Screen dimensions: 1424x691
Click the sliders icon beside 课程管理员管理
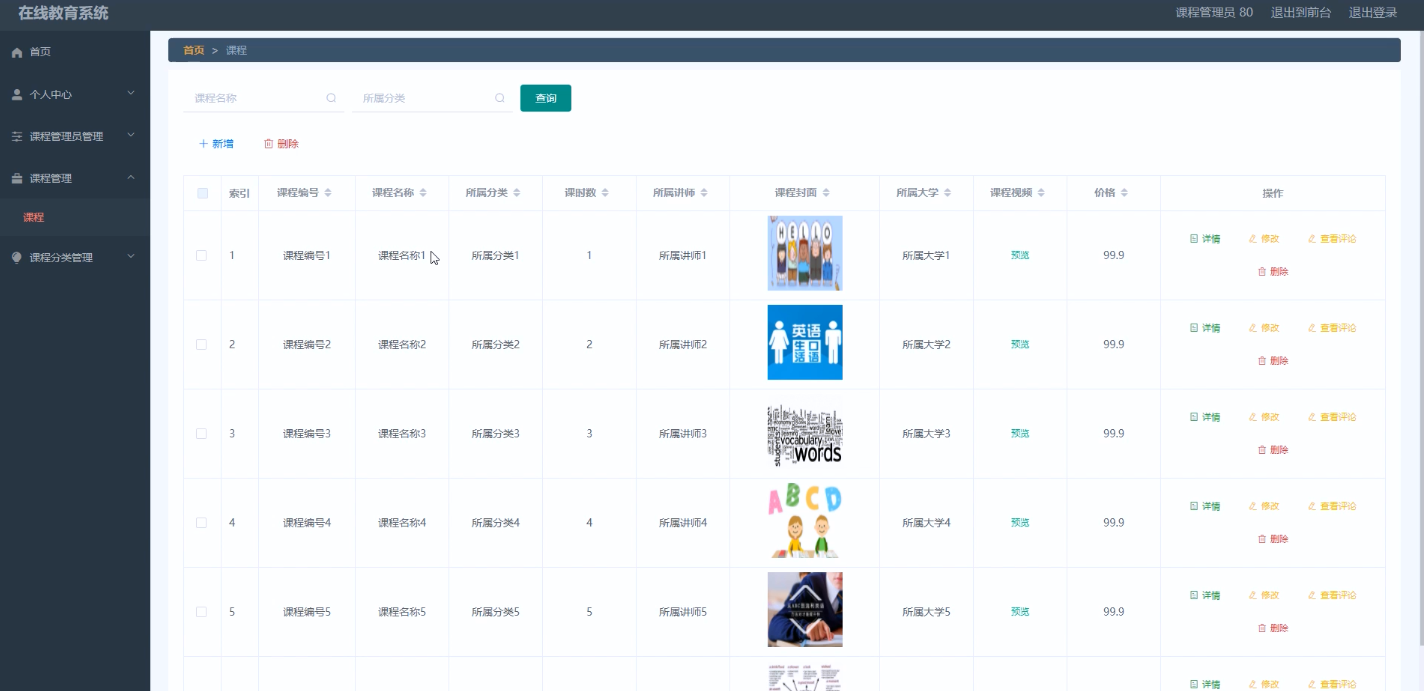coord(17,136)
